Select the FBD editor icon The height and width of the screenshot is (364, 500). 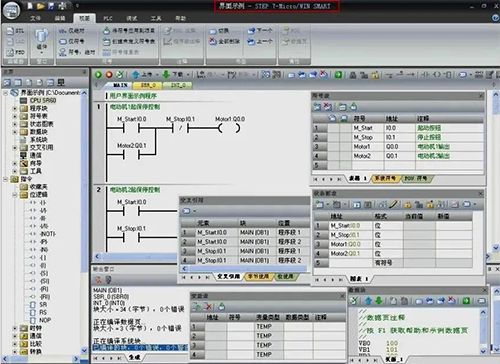pyautogui.click(x=15, y=52)
